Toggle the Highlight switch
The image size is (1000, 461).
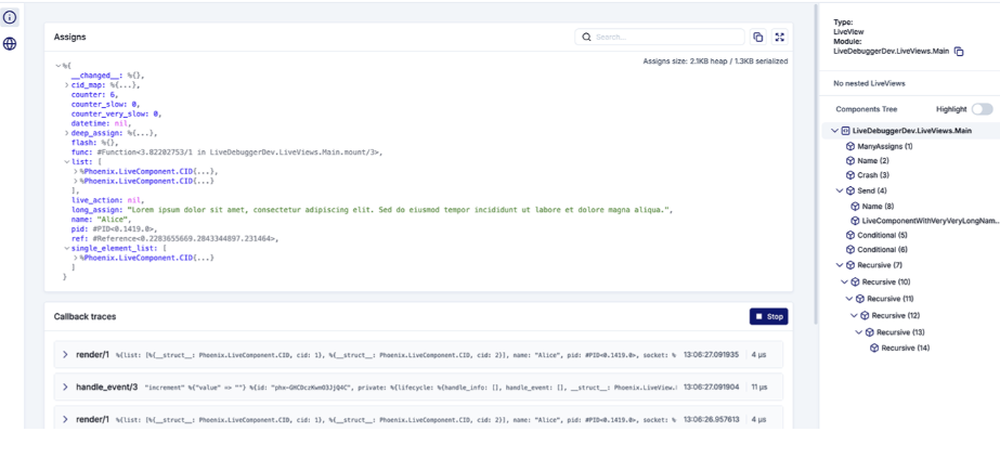click(x=982, y=109)
